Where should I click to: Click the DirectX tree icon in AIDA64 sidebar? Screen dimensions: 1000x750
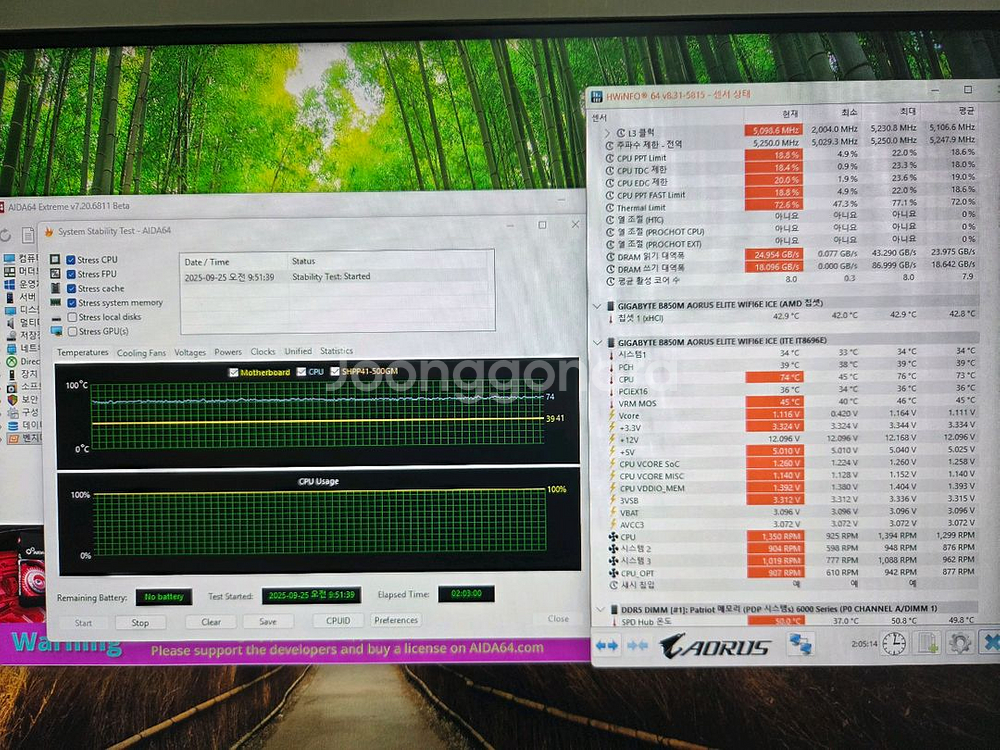pos(11,361)
